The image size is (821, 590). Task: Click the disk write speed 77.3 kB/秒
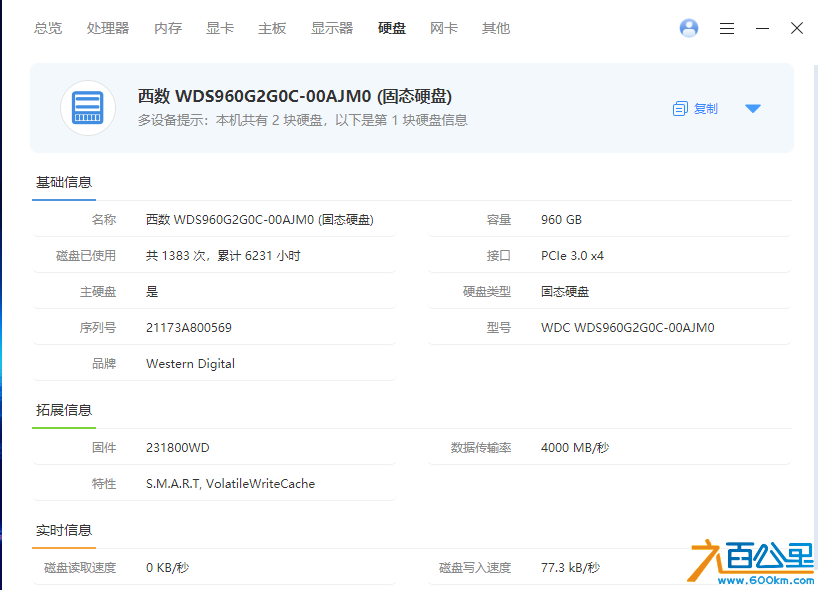[571, 568]
